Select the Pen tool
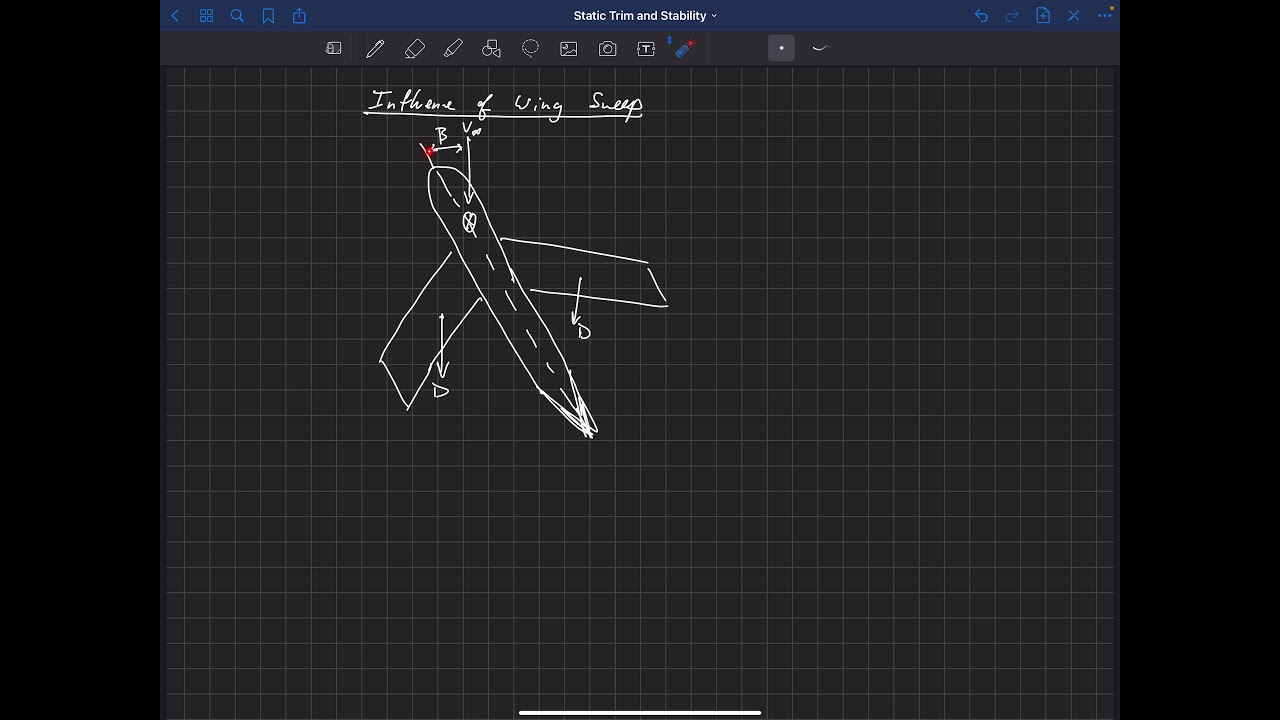 point(375,48)
